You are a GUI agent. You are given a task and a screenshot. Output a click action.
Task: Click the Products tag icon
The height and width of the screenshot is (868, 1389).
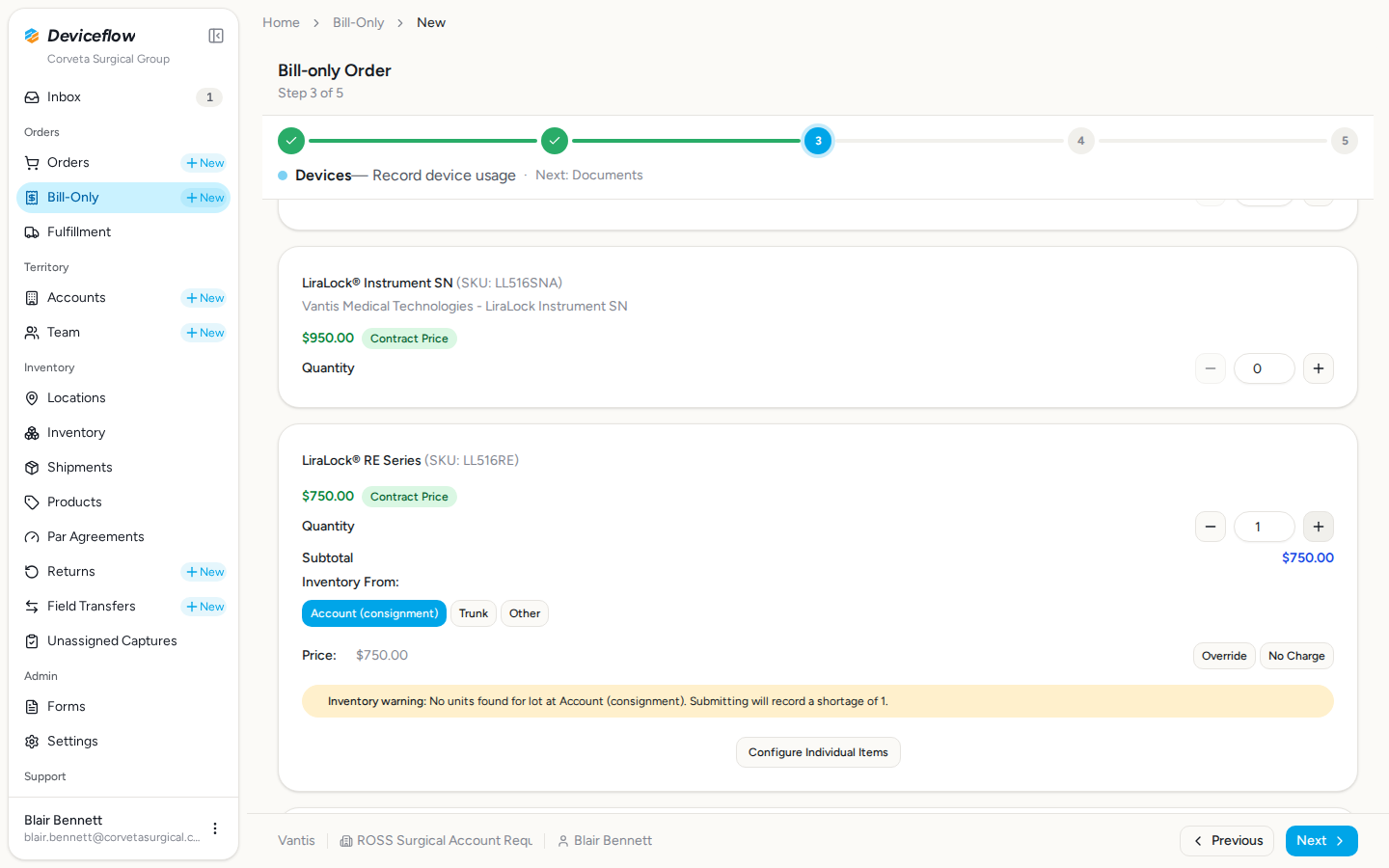[x=32, y=502]
